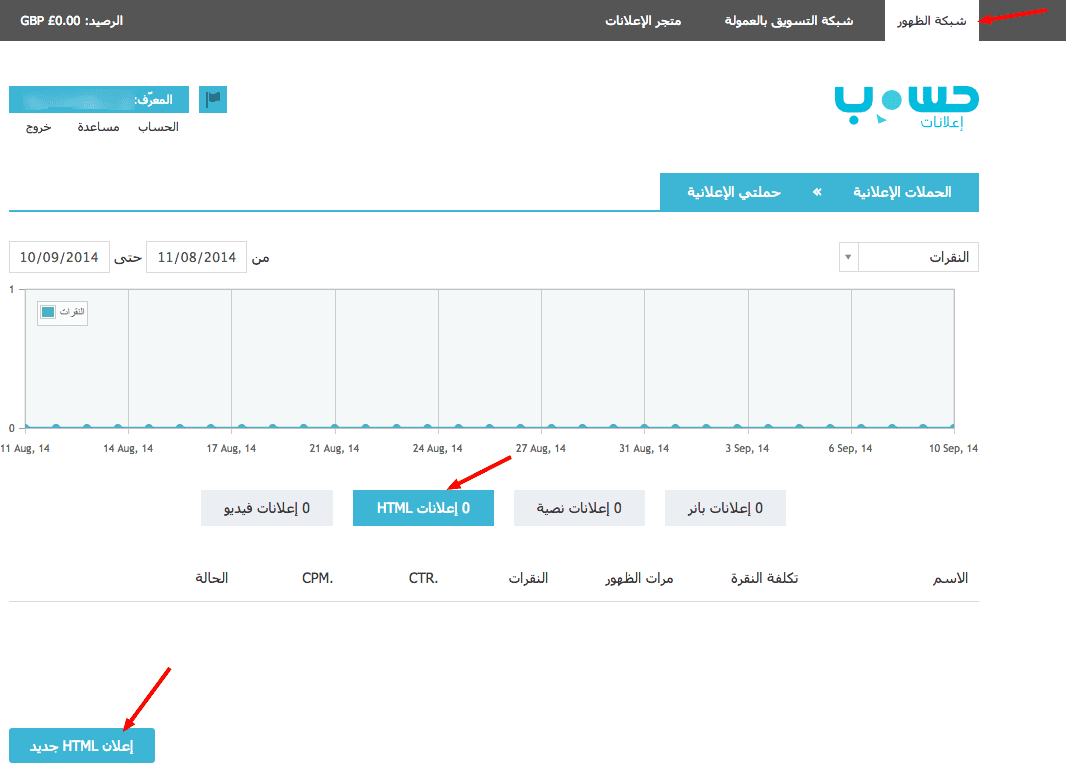Click the start date field 11/08/2014

[x=196, y=257]
